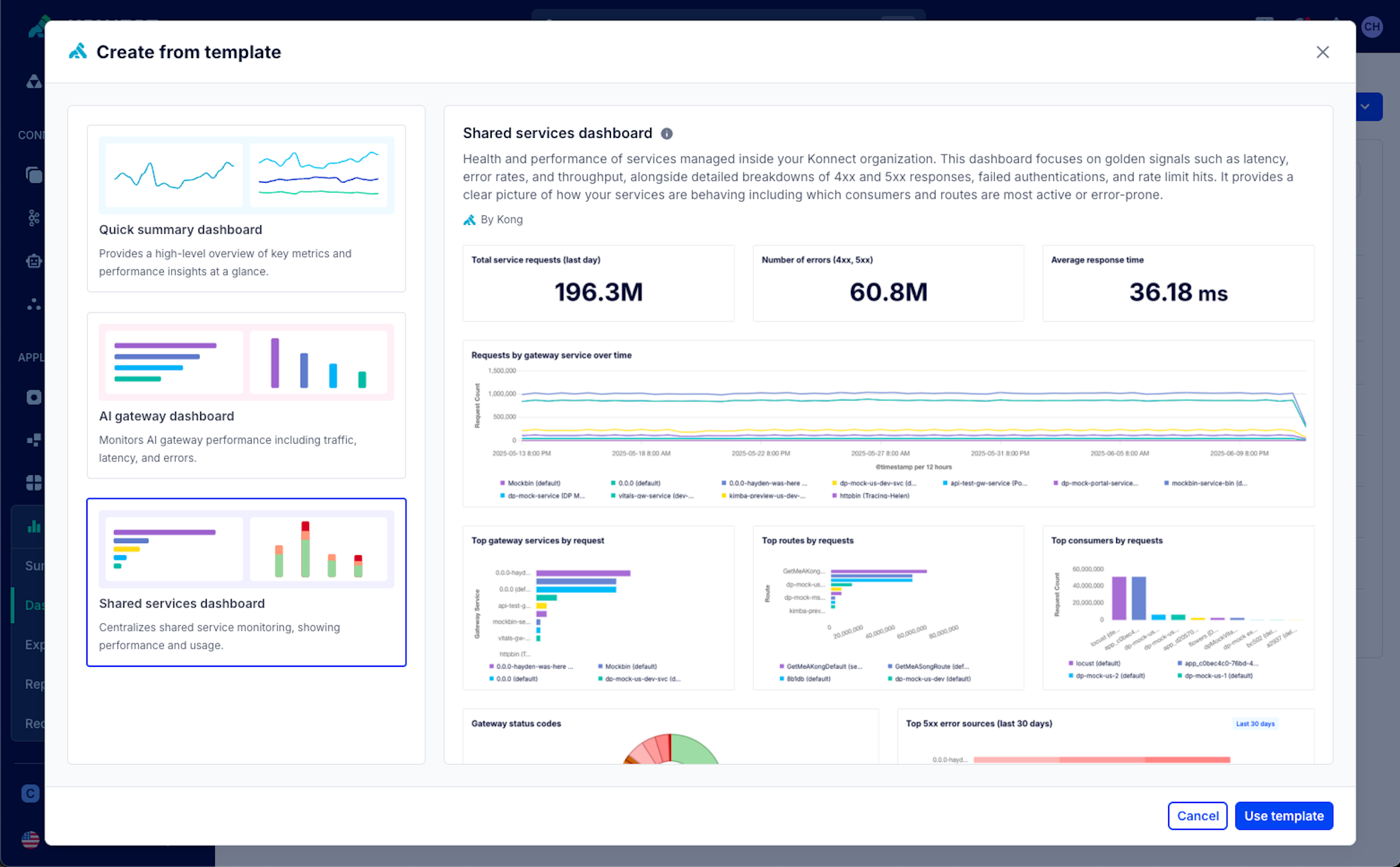Click the stacked pages icon in background sidebar

[x=34, y=175]
